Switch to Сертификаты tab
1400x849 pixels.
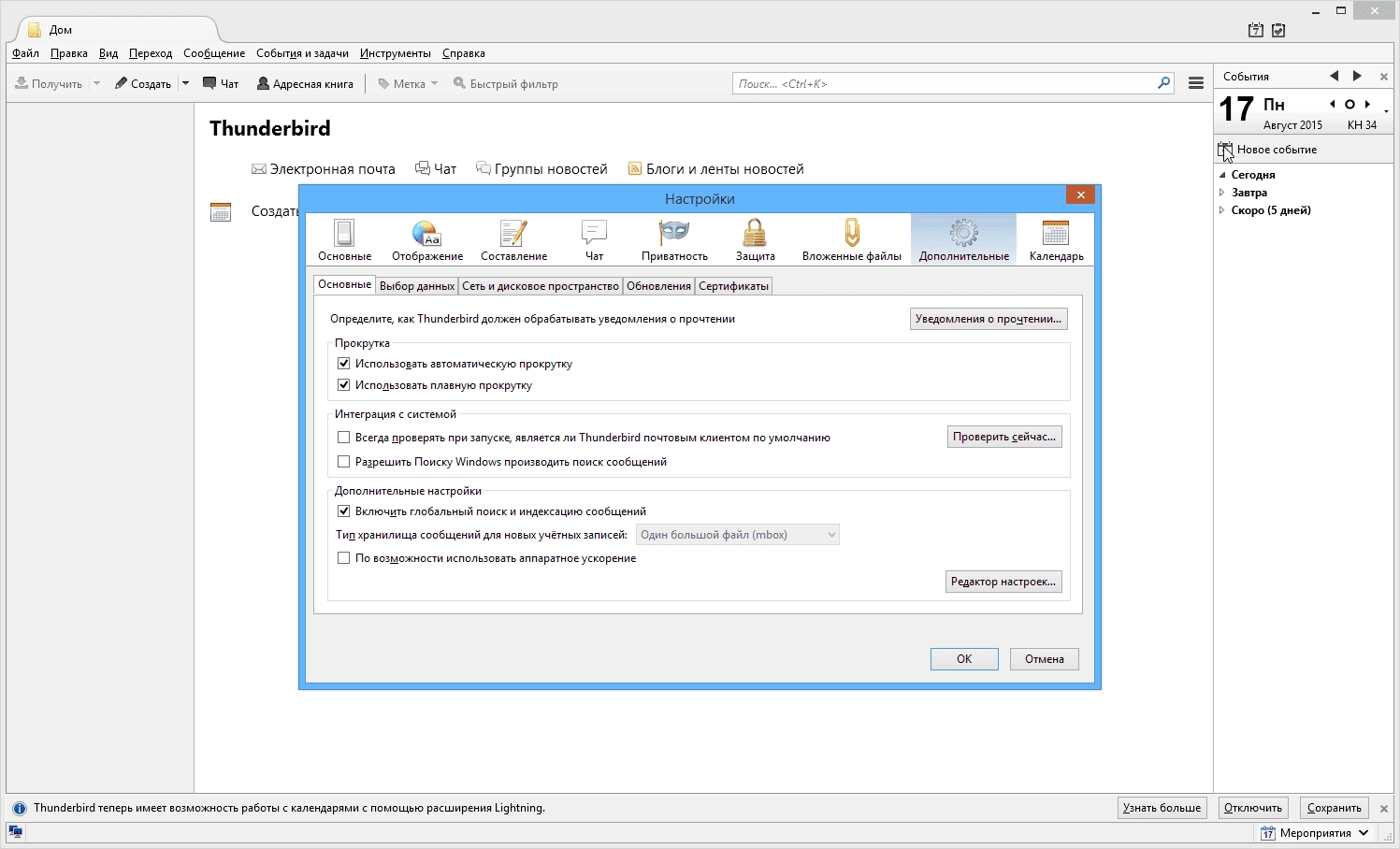coord(733,286)
